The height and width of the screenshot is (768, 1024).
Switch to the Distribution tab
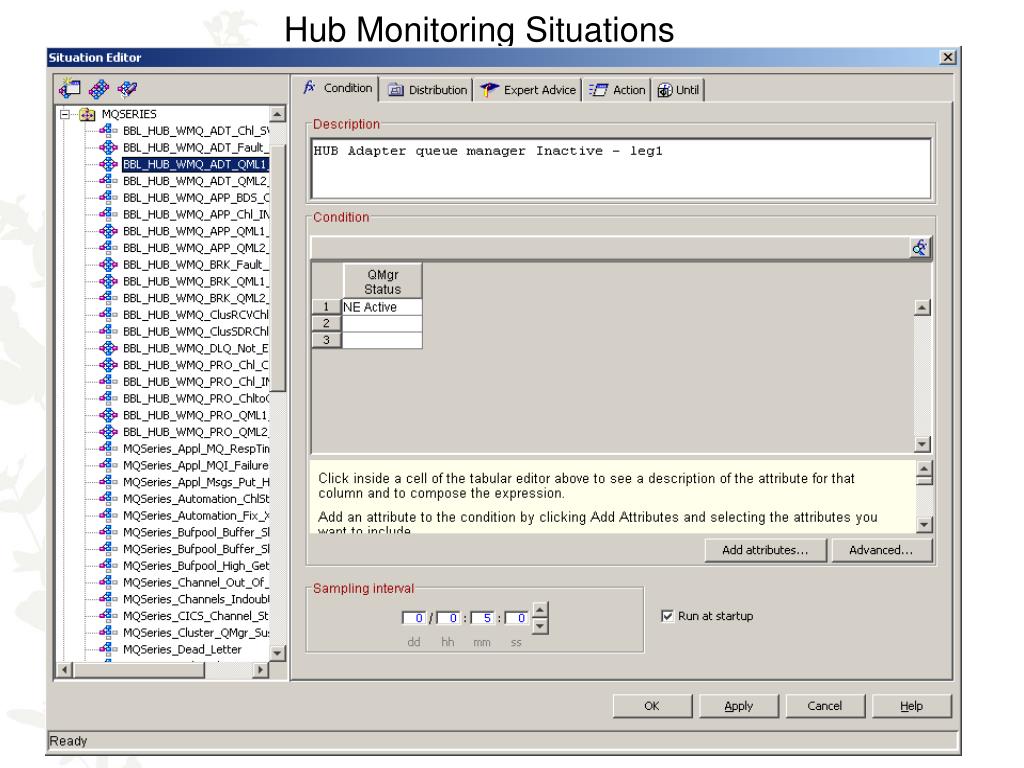(428, 90)
